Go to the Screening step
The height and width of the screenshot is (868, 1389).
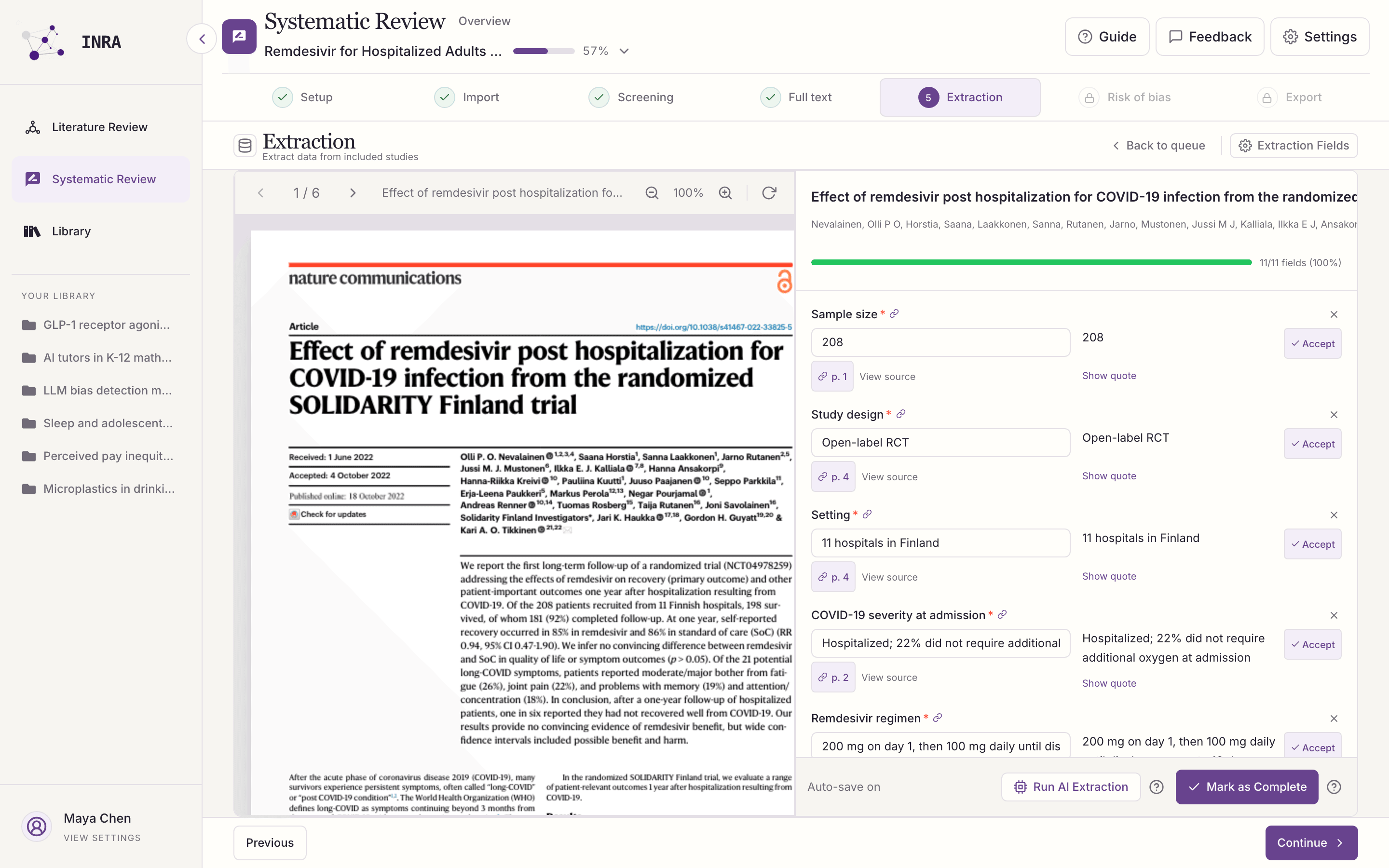point(631,97)
